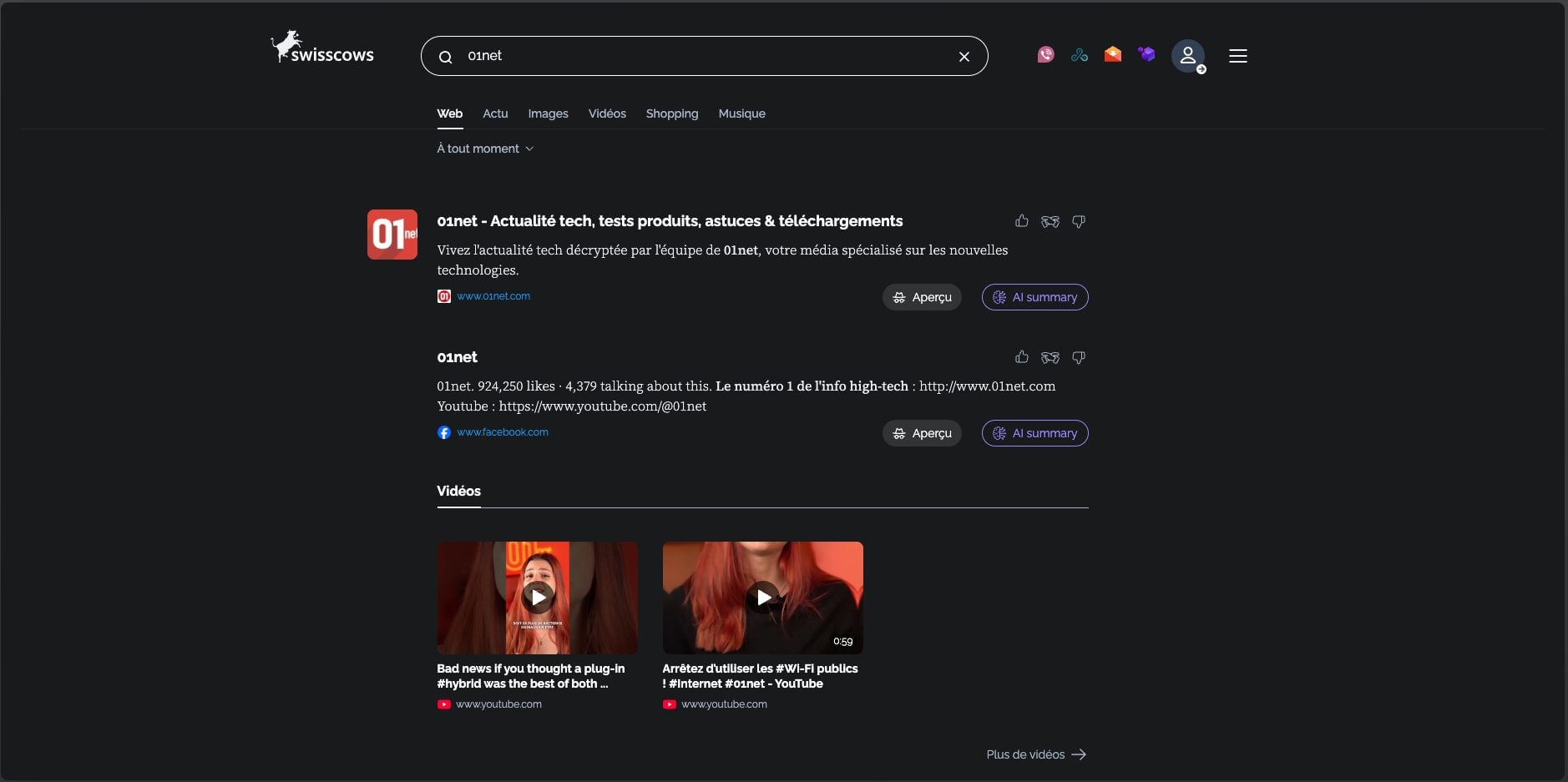Dislike the 01net Facebook result
The width and height of the screenshot is (1568, 782).
[x=1079, y=357]
